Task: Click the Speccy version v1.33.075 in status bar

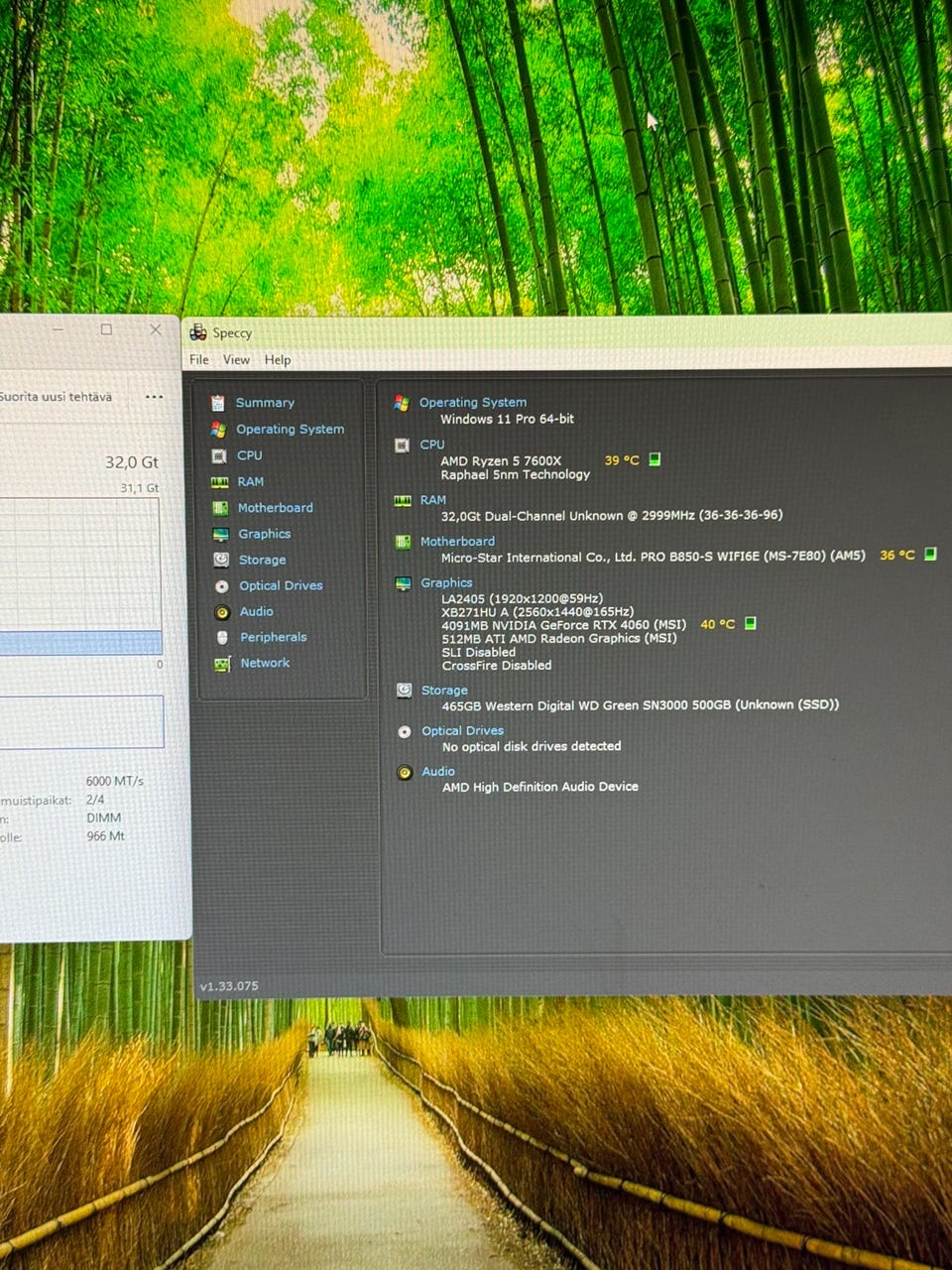Action: coord(229,986)
